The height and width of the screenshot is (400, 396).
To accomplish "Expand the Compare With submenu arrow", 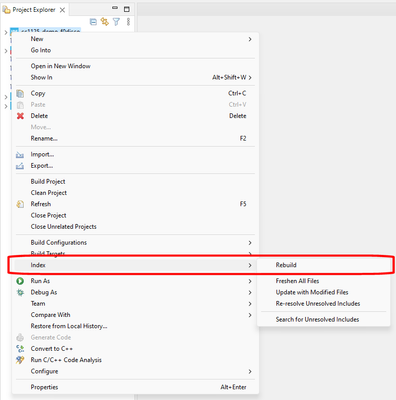I will 250,315.
